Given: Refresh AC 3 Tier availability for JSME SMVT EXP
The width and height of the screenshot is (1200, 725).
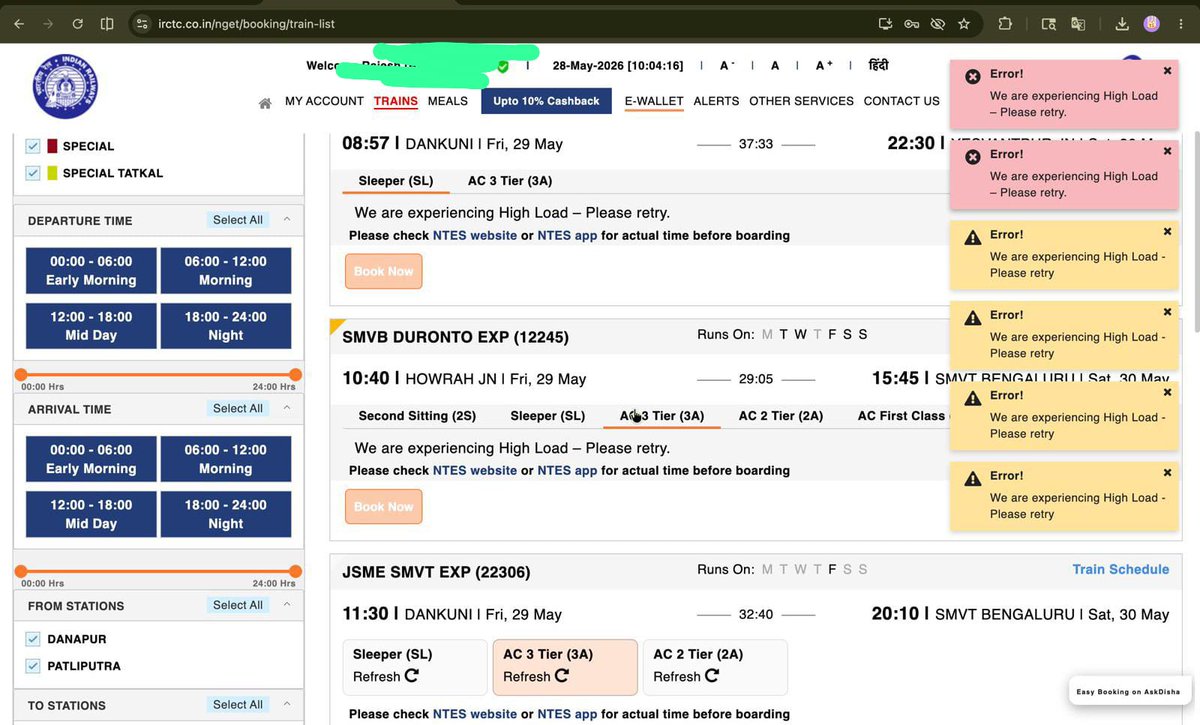Looking at the screenshot, I should 561,677.
